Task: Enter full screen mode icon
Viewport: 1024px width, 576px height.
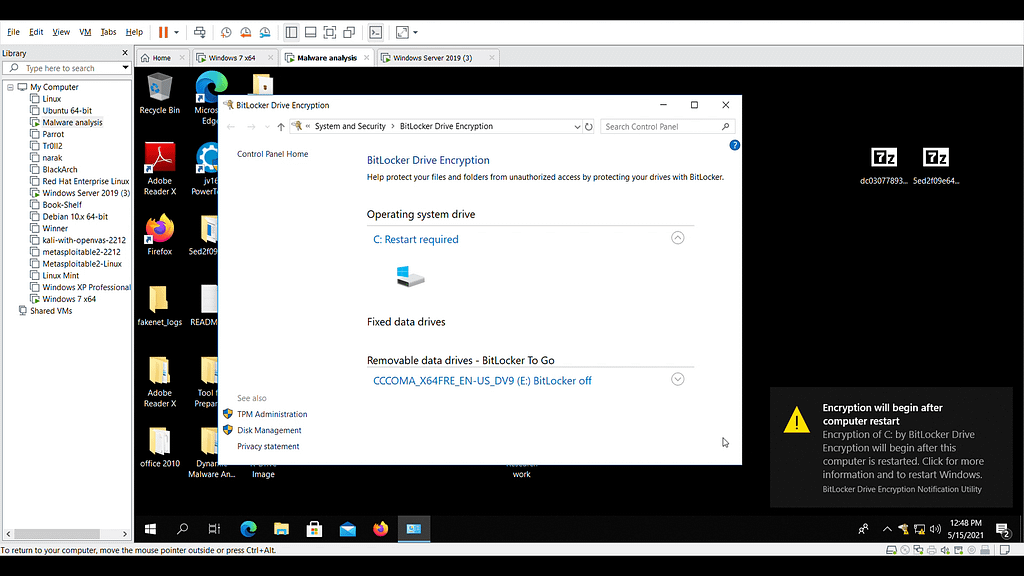Action: (330, 32)
